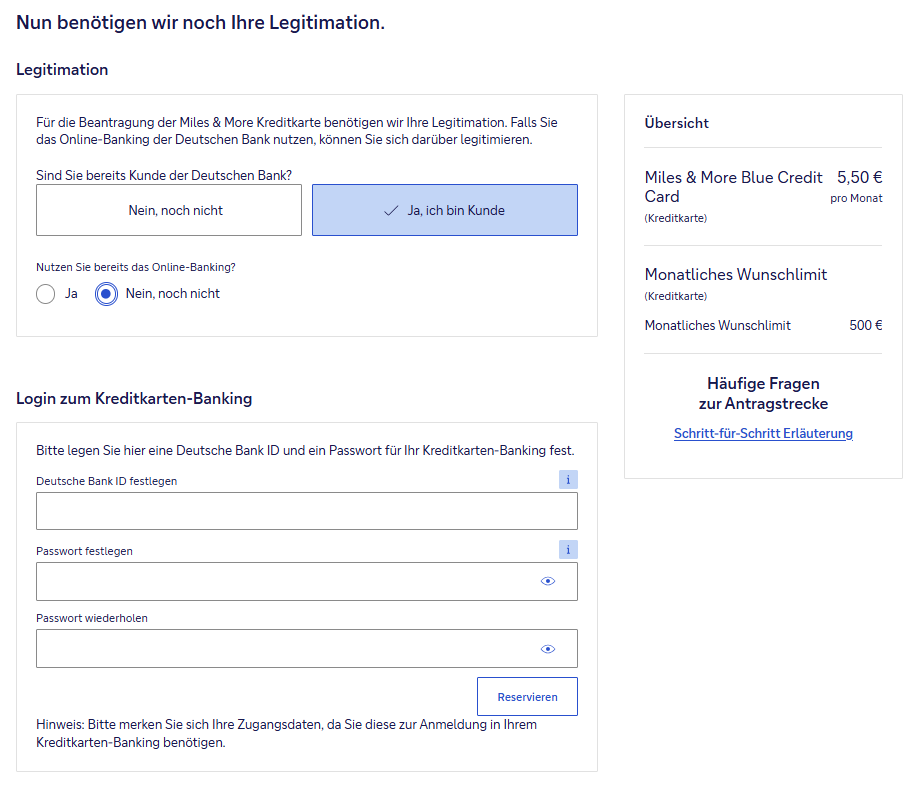Focus the Deutsche Bank ID festlegen input
Screen dimensions: 919x791
point(306,511)
